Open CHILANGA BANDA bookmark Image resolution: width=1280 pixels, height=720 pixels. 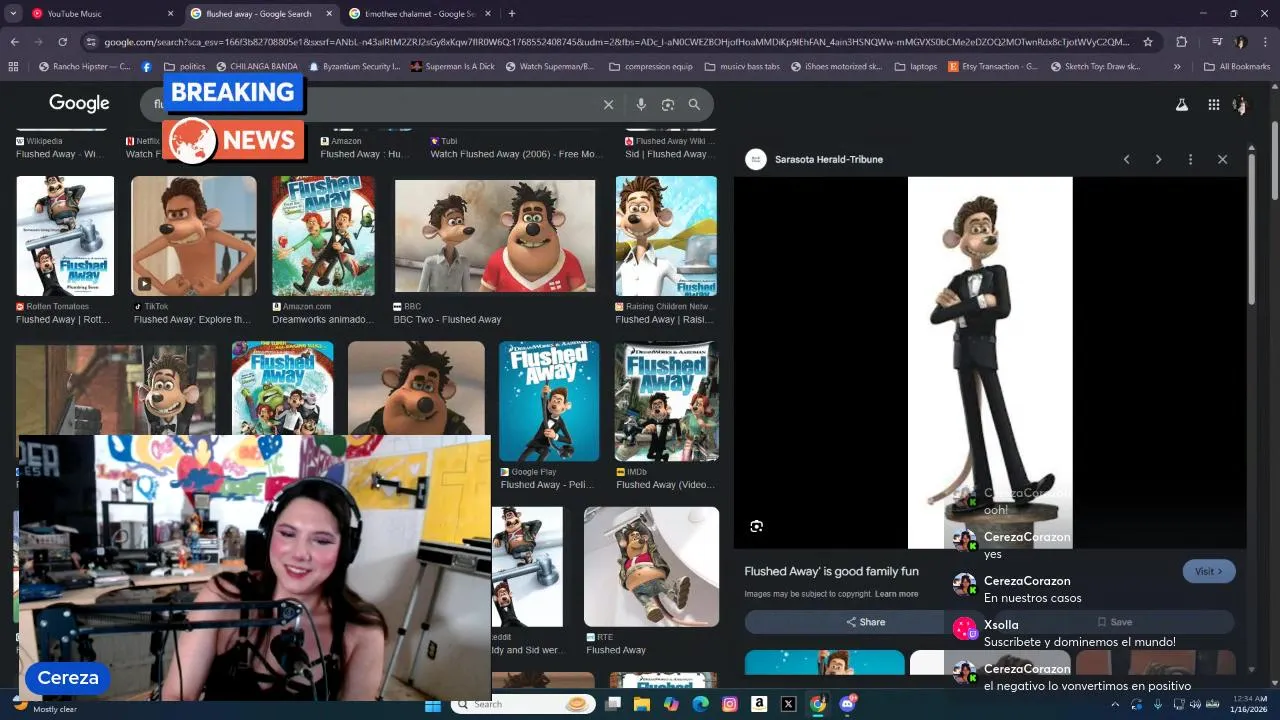pyautogui.click(x=255, y=67)
